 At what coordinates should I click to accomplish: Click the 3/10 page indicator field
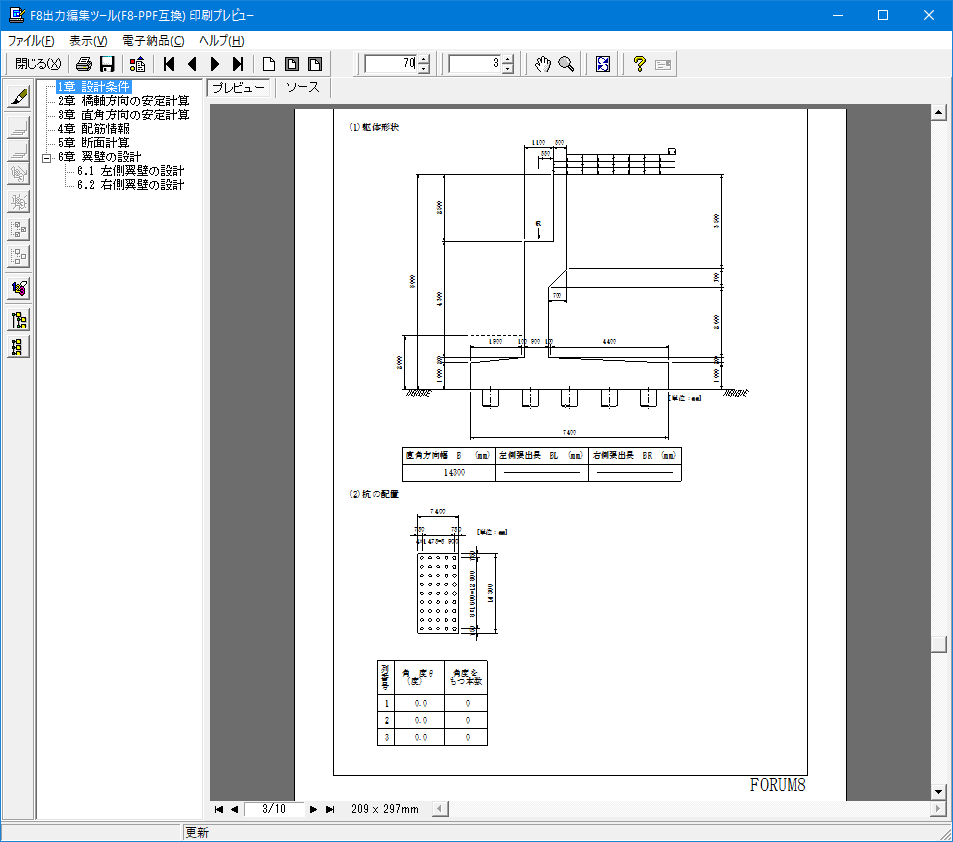click(274, 809)
